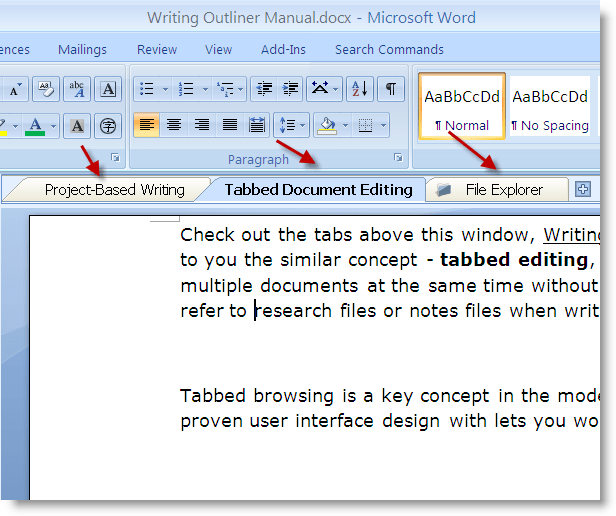Apply Distributed alignment
Image resolution: width=616 pixels, height=516 pixels.
coord(257,125)
